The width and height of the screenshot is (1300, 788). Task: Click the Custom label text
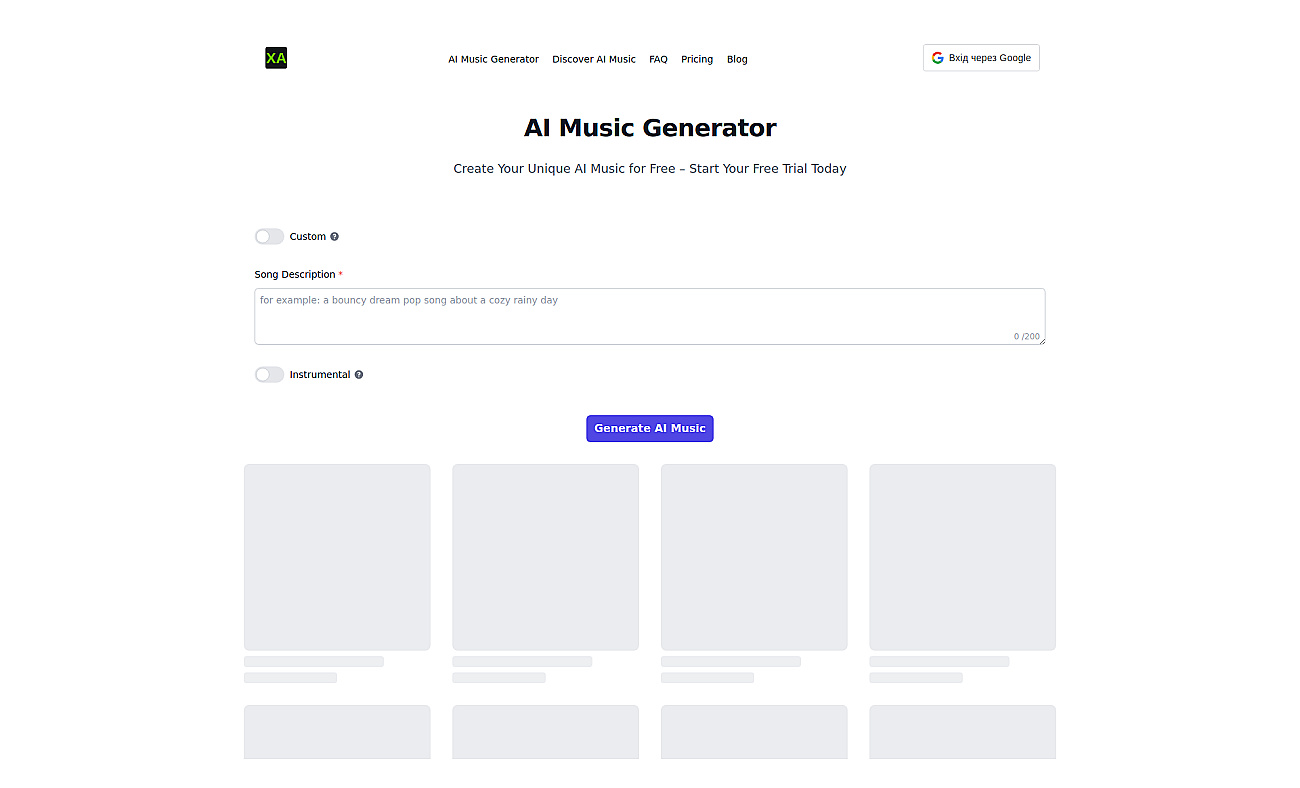[x=308, y=237]
